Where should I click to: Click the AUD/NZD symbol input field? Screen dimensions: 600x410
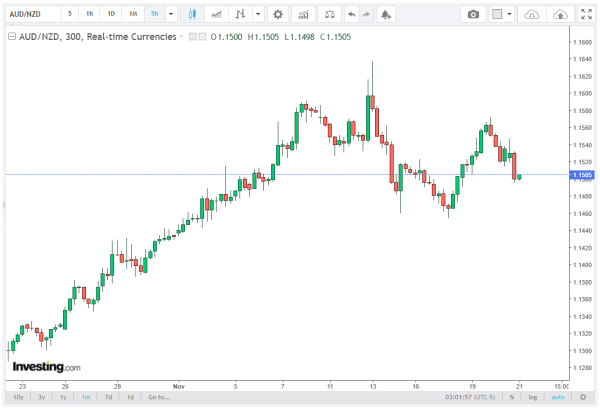(30, 15)
